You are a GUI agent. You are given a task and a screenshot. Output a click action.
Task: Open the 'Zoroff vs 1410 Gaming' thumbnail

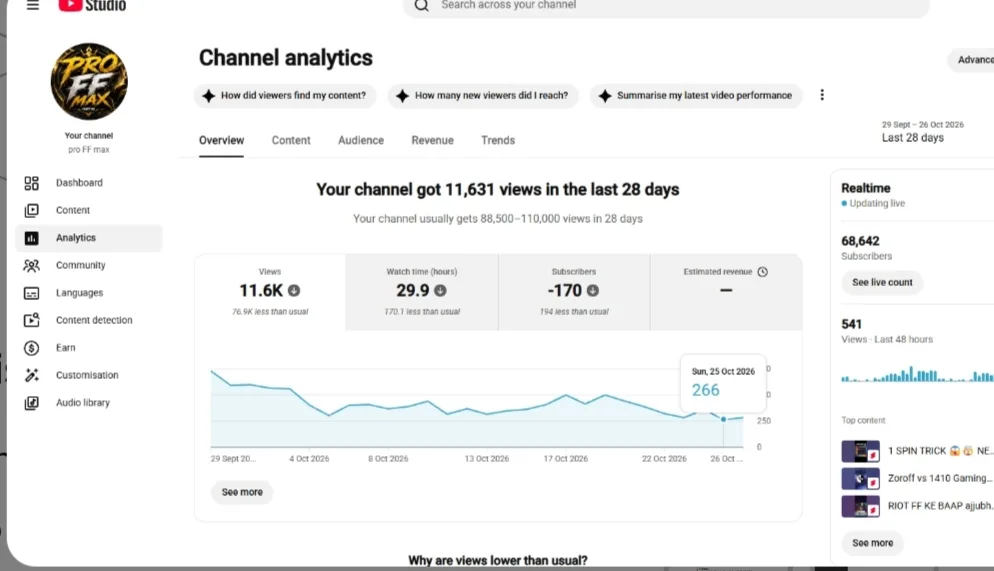click(860, 478)
